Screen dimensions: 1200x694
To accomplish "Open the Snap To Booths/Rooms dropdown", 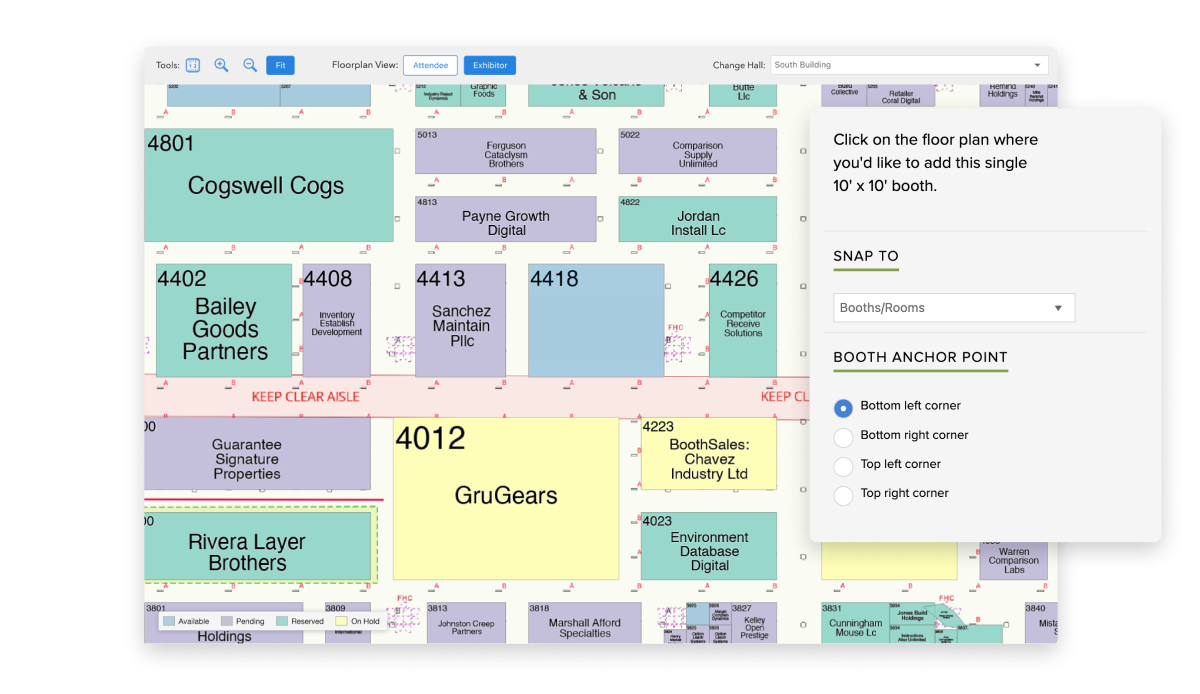I will point(953,307).
